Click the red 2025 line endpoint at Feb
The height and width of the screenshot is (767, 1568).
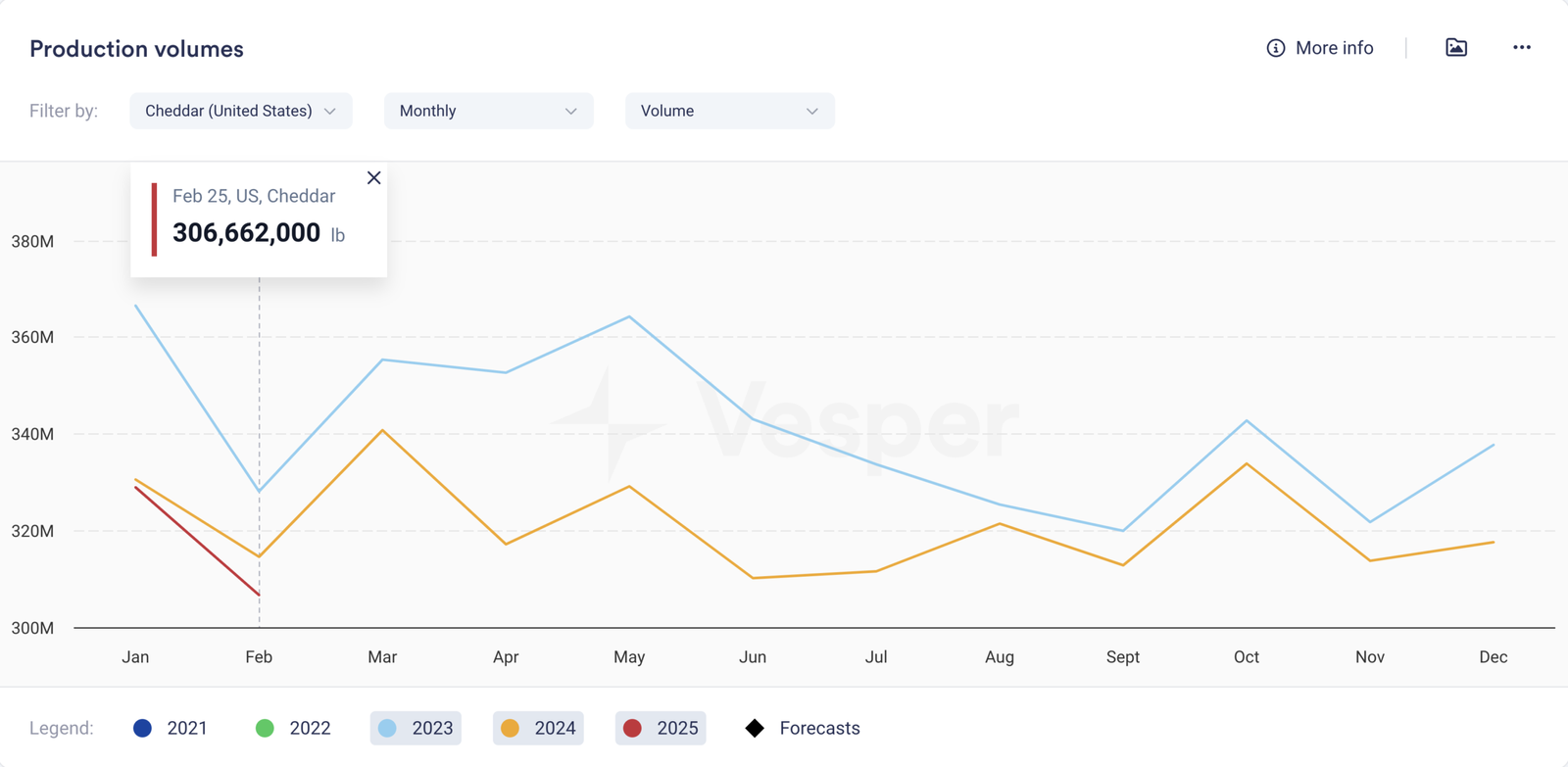(259, 595)
